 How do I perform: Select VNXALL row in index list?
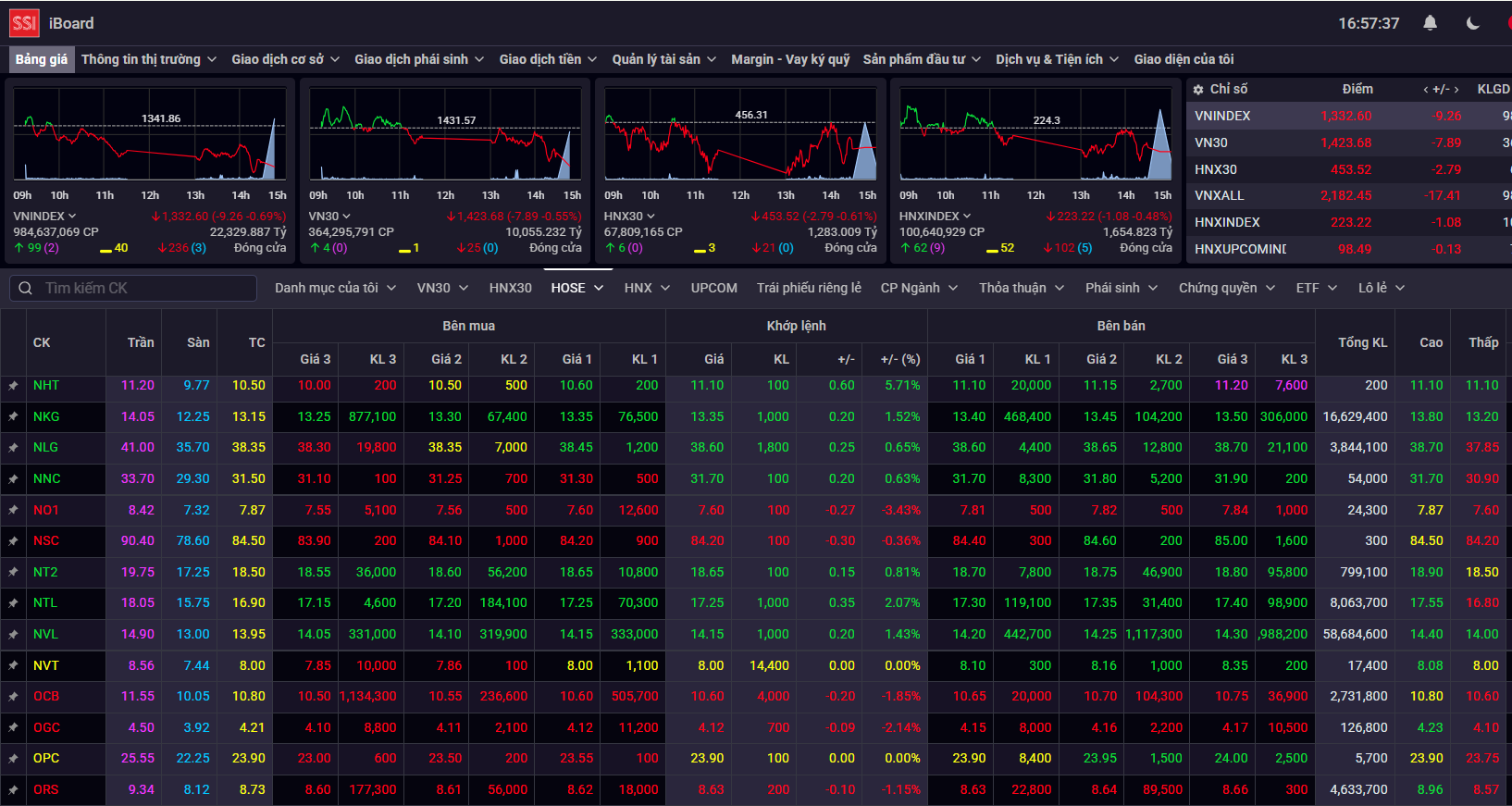1349,195
